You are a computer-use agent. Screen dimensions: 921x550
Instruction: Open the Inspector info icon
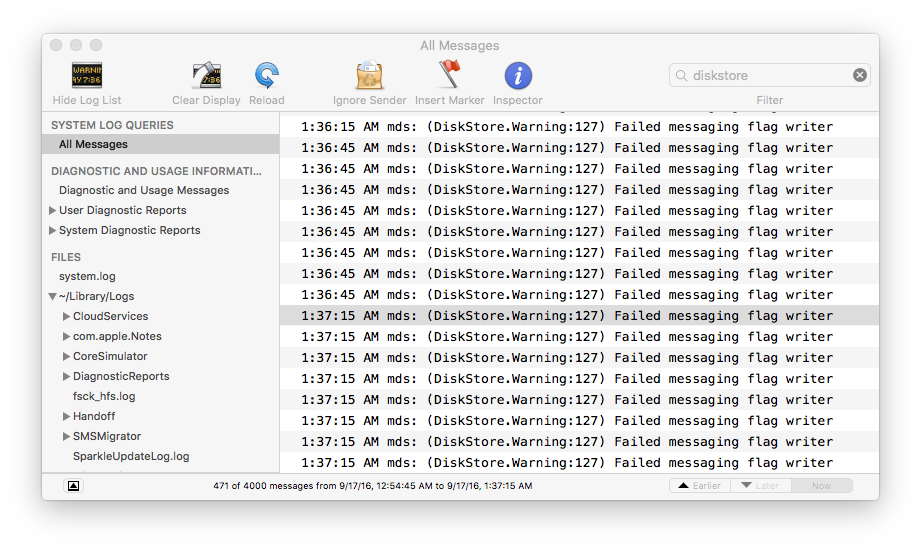point(518,76)
